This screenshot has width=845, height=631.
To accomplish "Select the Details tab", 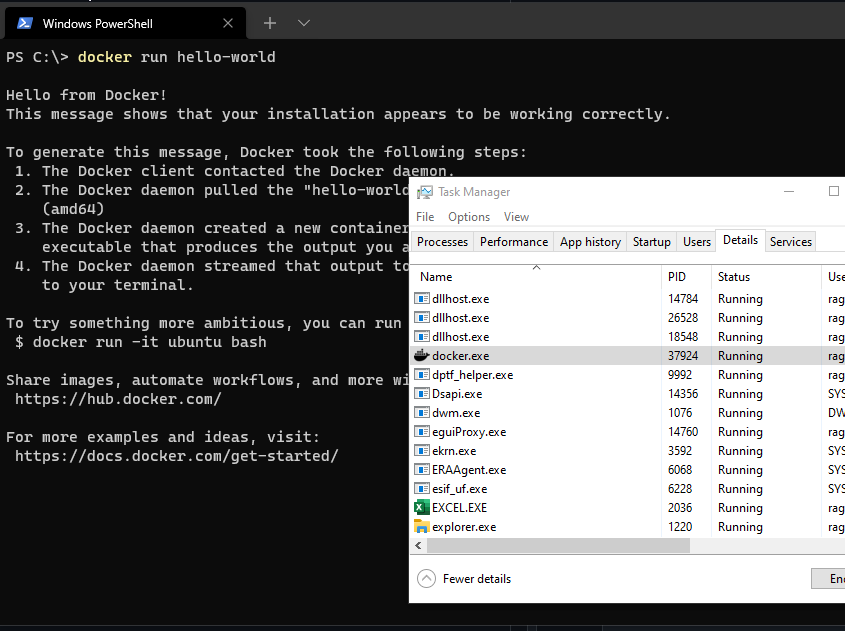I will 740,240.
